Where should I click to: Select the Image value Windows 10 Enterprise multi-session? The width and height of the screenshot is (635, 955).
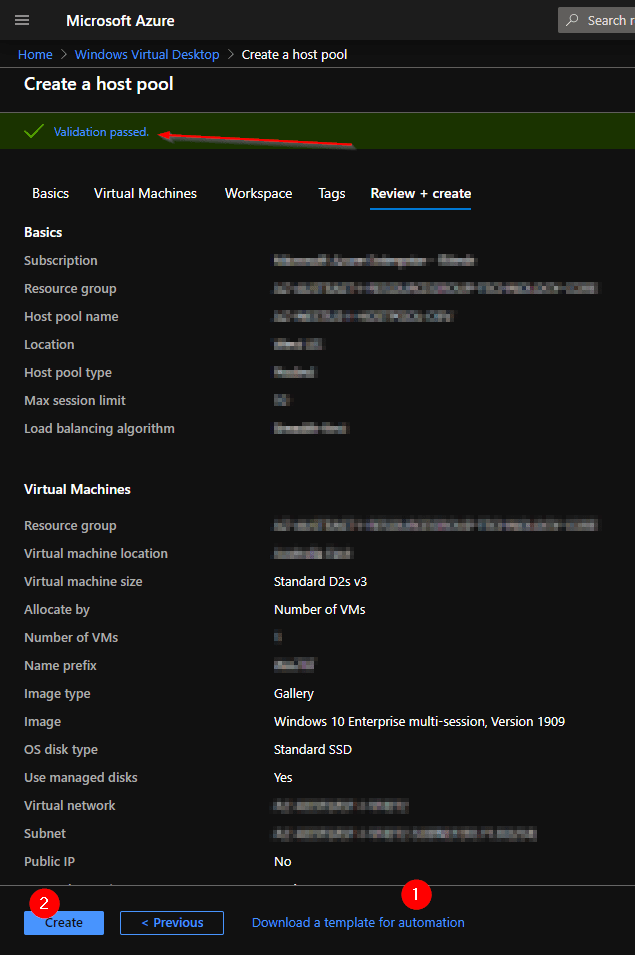coord(420,721)
